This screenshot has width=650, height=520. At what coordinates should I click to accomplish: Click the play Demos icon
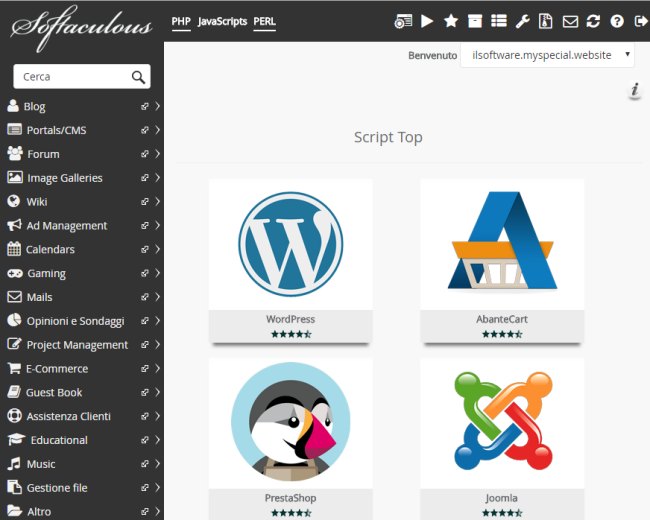(x=427, y=21)
